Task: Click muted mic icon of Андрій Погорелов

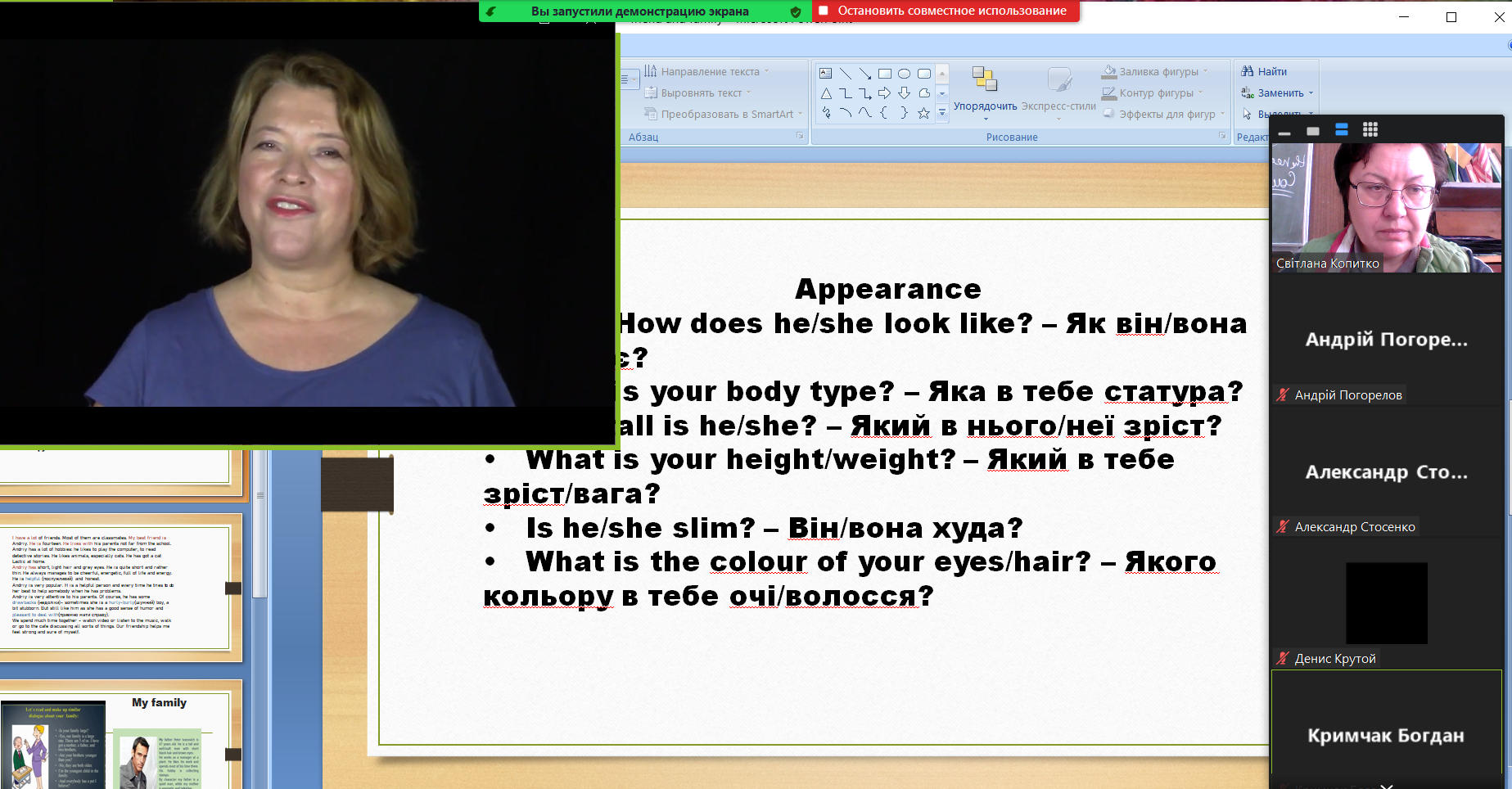Action: [x=1283, y=394]
